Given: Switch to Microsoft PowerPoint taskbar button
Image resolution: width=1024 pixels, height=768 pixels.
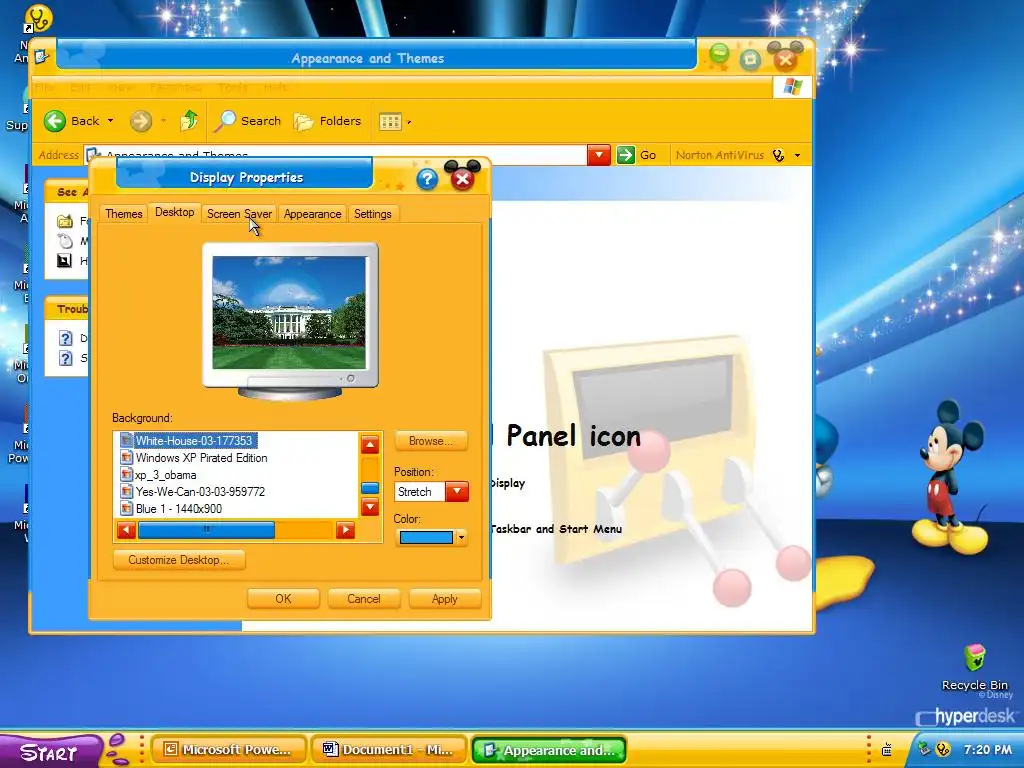Looking at the screenshot, I should click(229, 750).
